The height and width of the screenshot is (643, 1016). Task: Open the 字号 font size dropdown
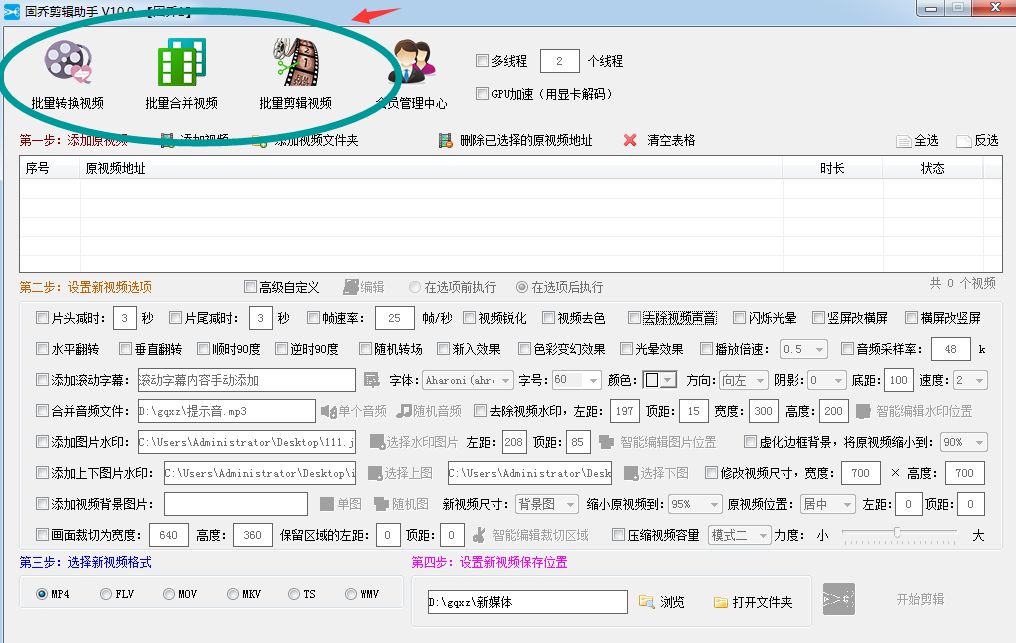tap(576, 380)
